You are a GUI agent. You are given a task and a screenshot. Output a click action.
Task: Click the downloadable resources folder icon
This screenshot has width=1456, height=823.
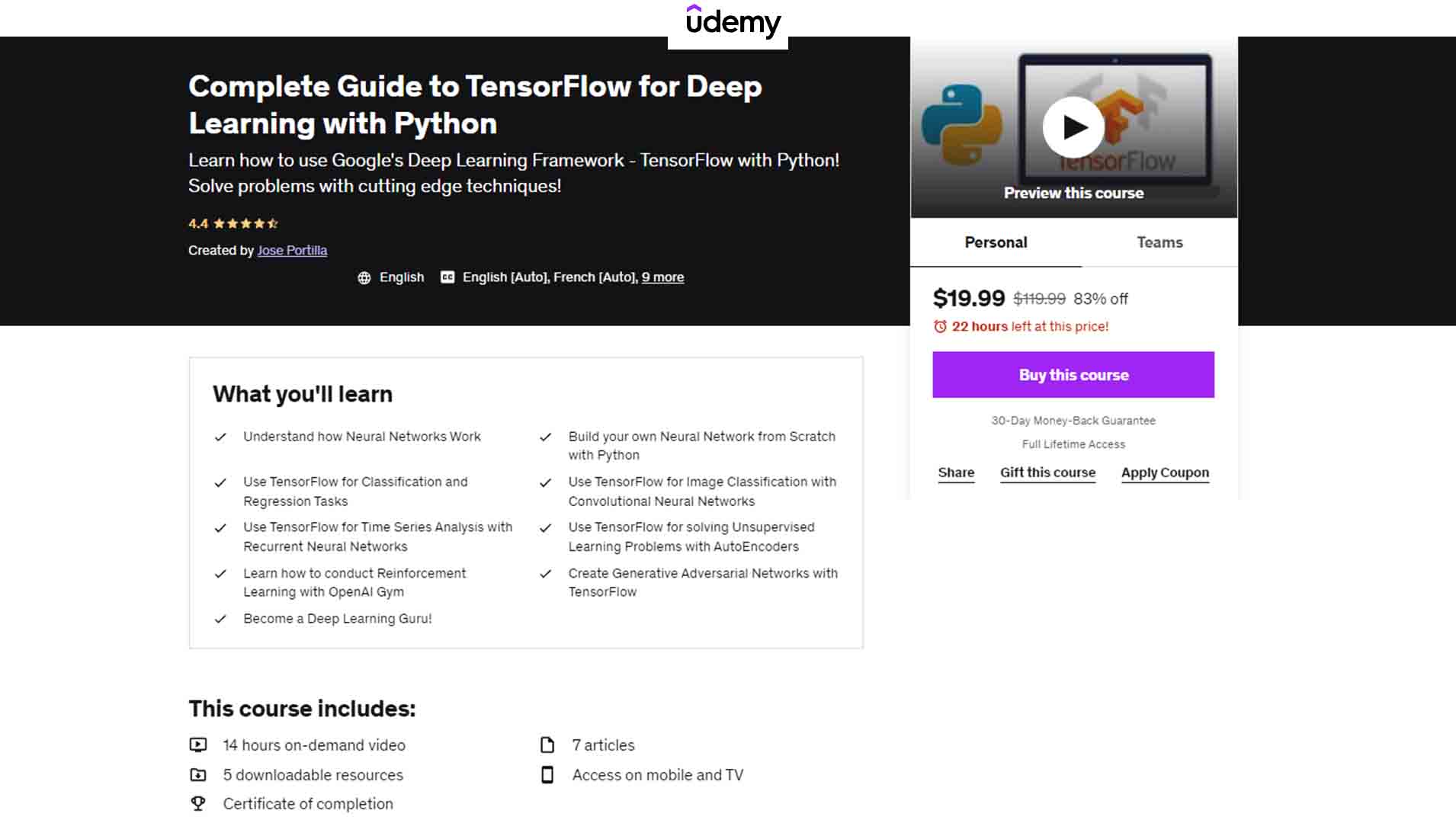[x=198, y=774]
